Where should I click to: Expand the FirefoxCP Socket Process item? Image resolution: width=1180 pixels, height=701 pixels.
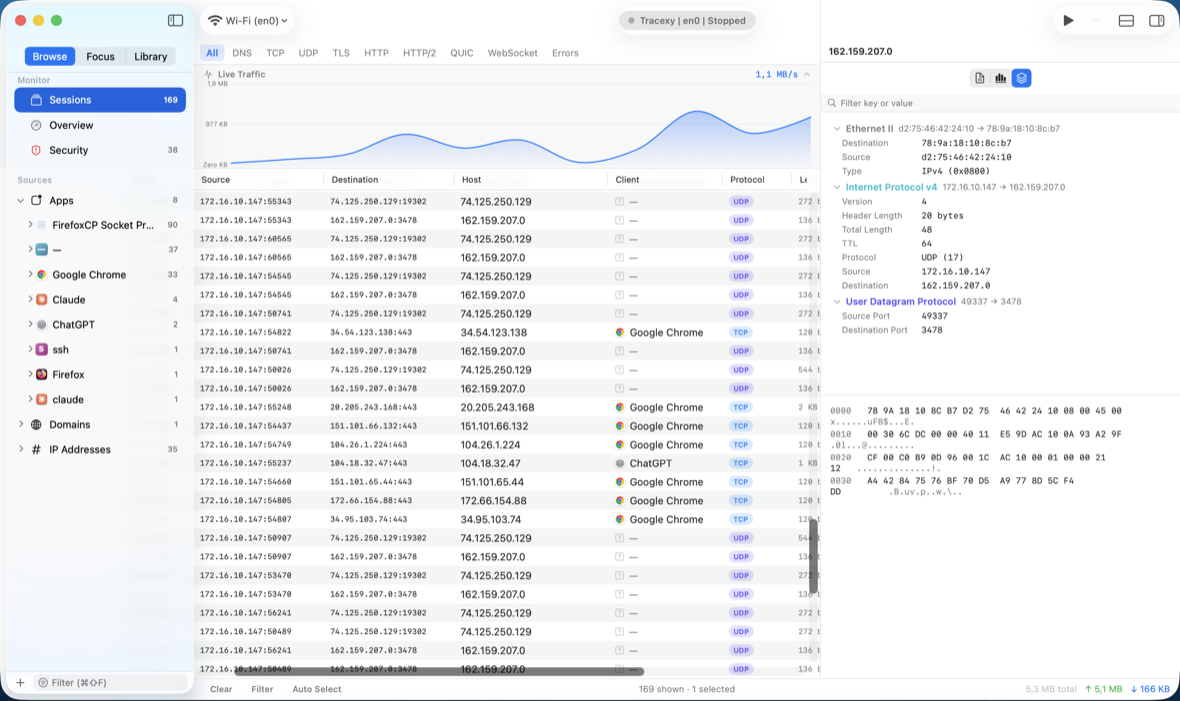point(30,224)
